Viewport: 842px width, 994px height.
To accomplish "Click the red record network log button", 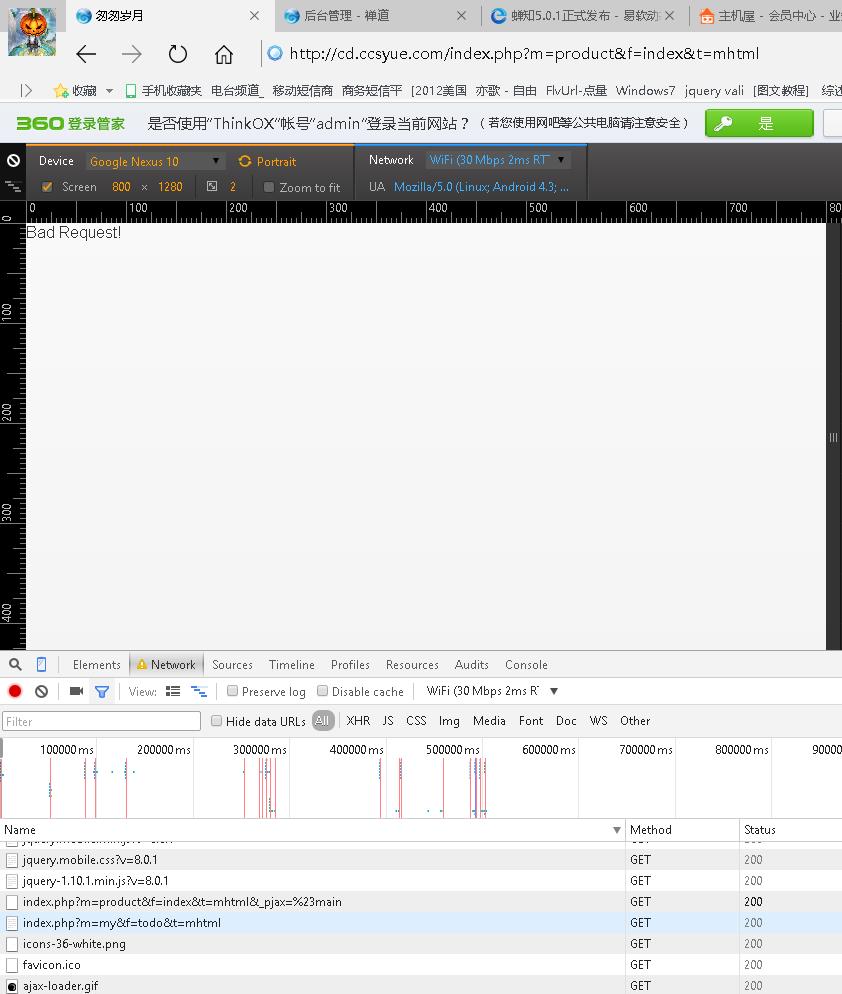I will pyautogui.click(x=15, y=691).
